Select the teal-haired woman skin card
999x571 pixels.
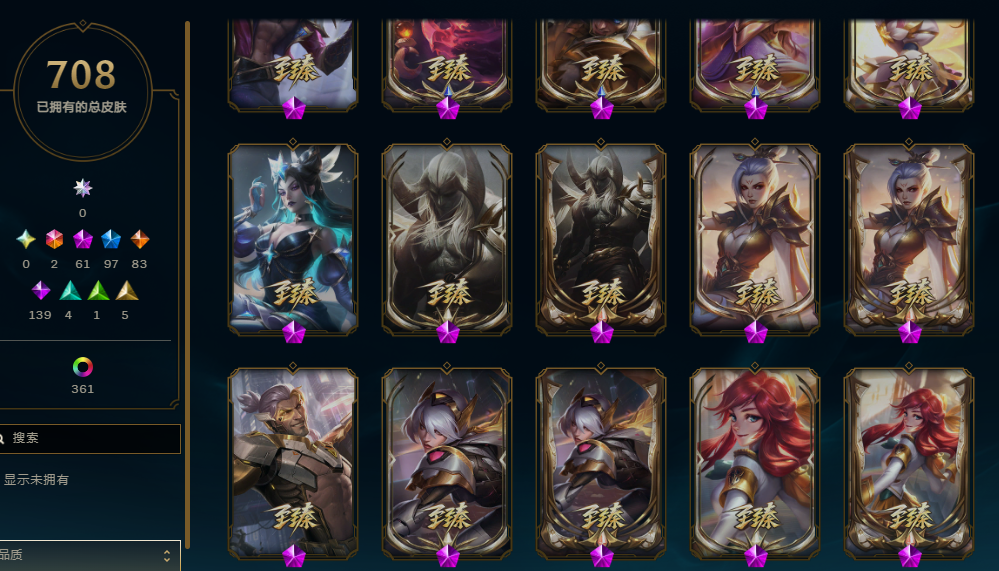point(293,238)
